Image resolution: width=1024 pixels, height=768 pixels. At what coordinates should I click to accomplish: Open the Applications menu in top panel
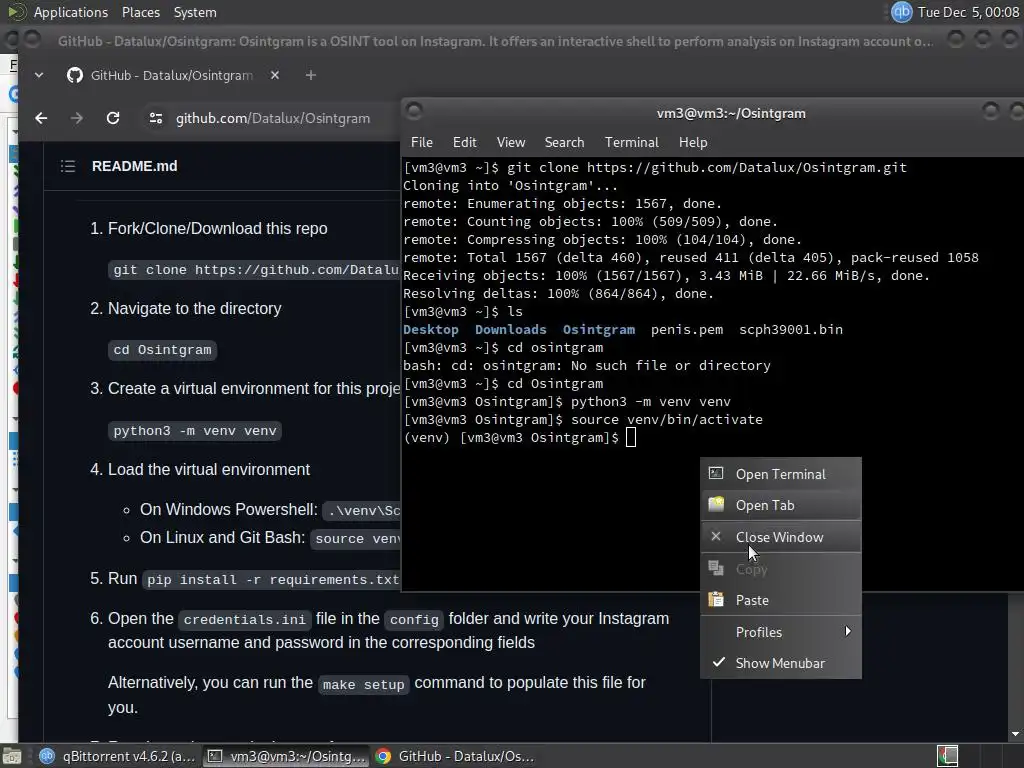click(71, 12)
